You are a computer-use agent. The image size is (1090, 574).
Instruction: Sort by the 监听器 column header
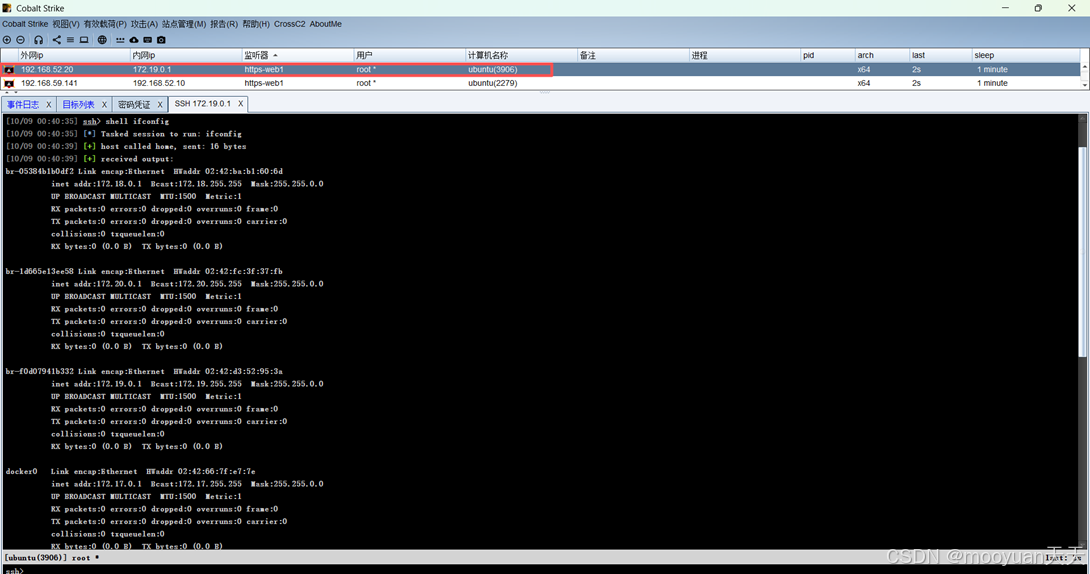[298, 55]
